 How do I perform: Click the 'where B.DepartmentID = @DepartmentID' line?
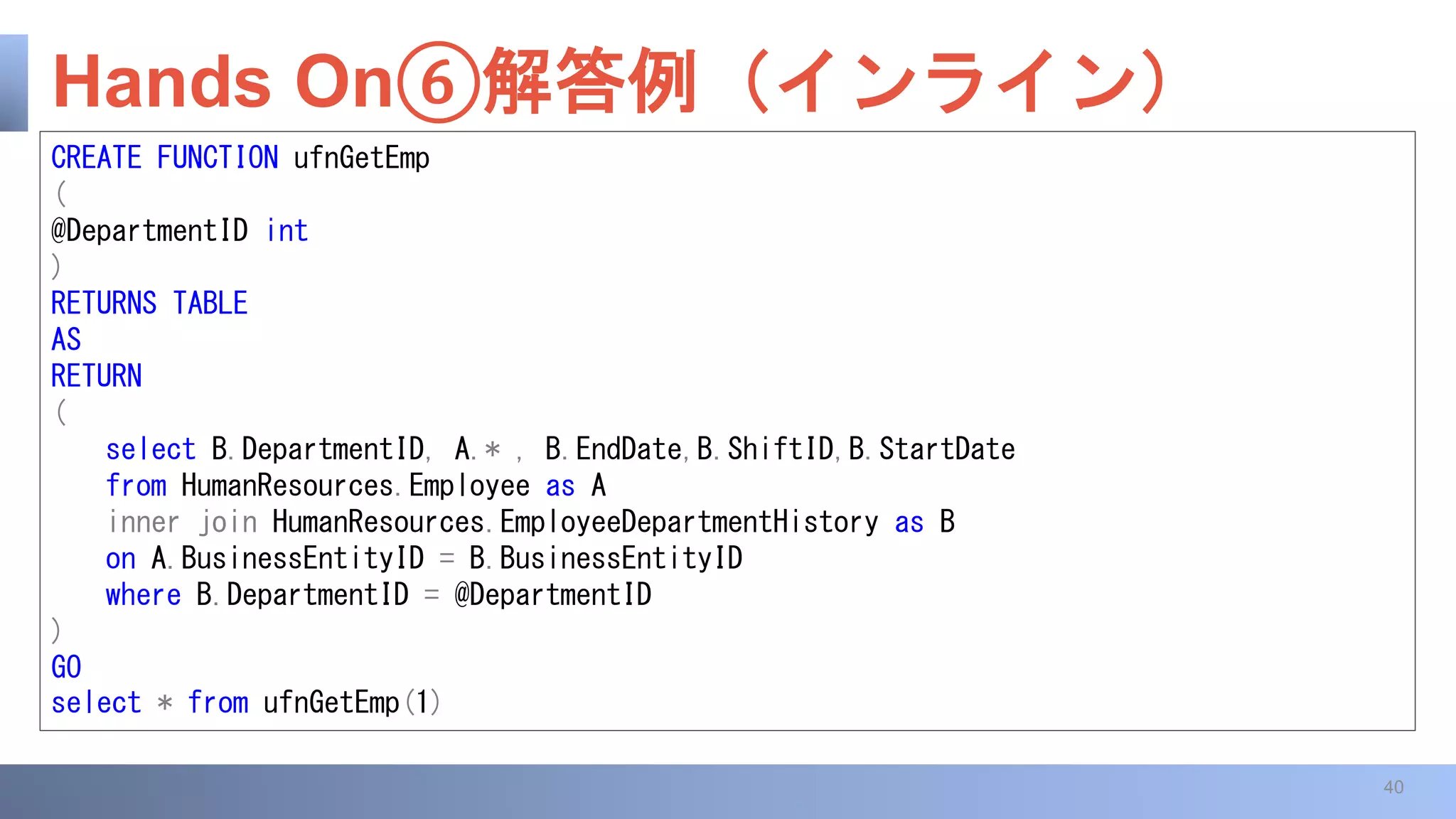tap(379, 594)
